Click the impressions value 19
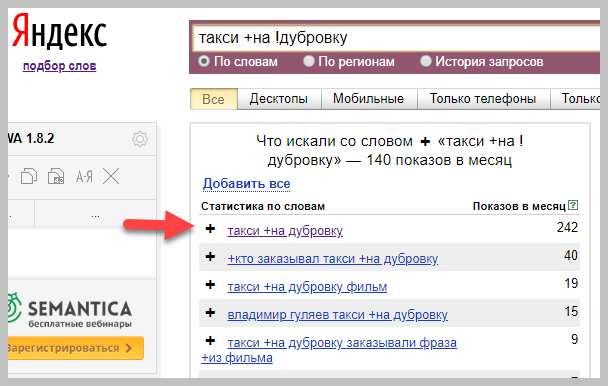Screen dimensions: 608x386 click(571, 284)
